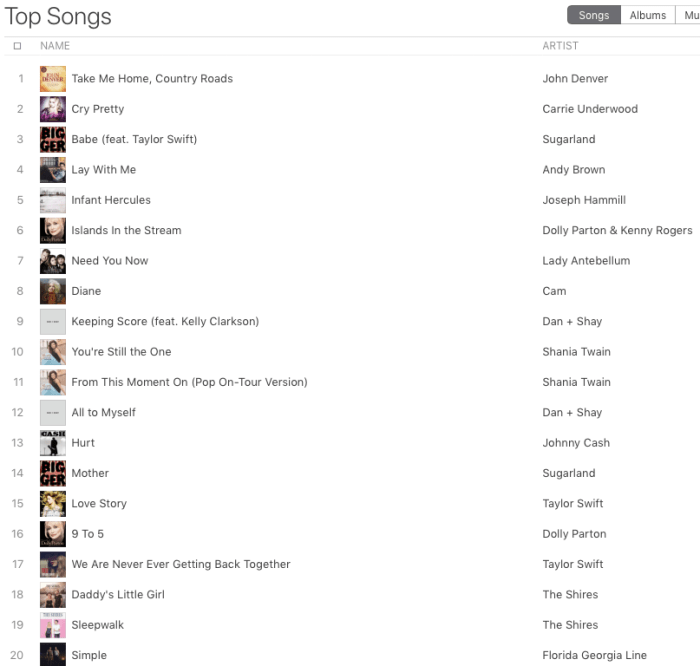Click the Hurt album artwork by Johnny Cash
The image size is (700, 666).
click(53, 443)
